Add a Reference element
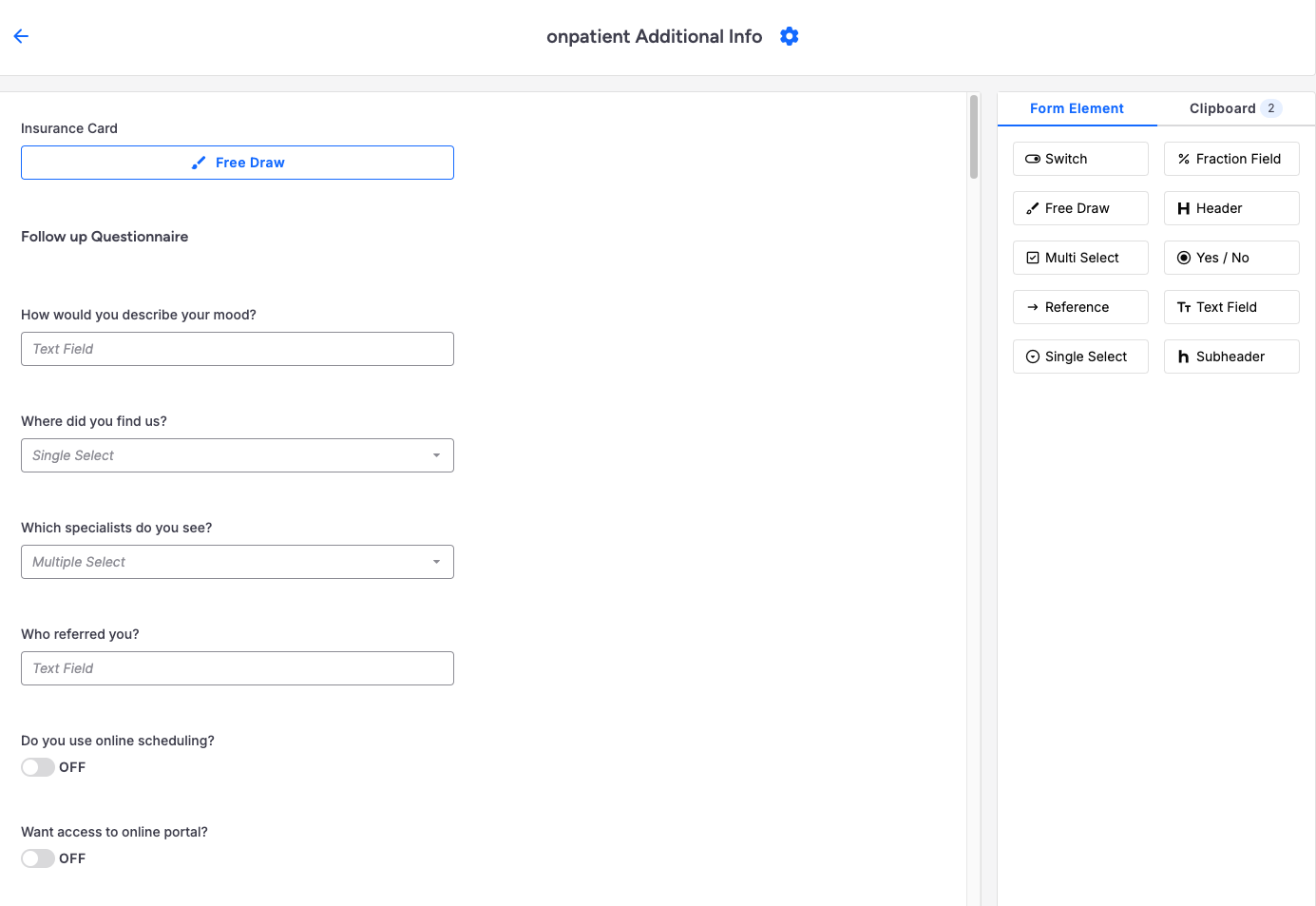 click(1079, 307)
